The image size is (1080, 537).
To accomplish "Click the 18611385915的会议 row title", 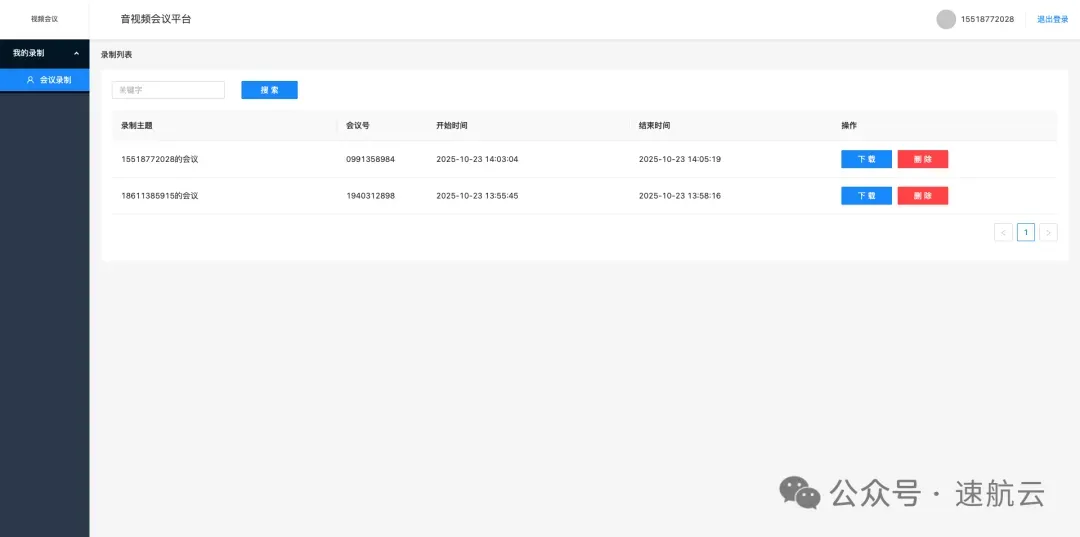I will [x=160, y=196].
